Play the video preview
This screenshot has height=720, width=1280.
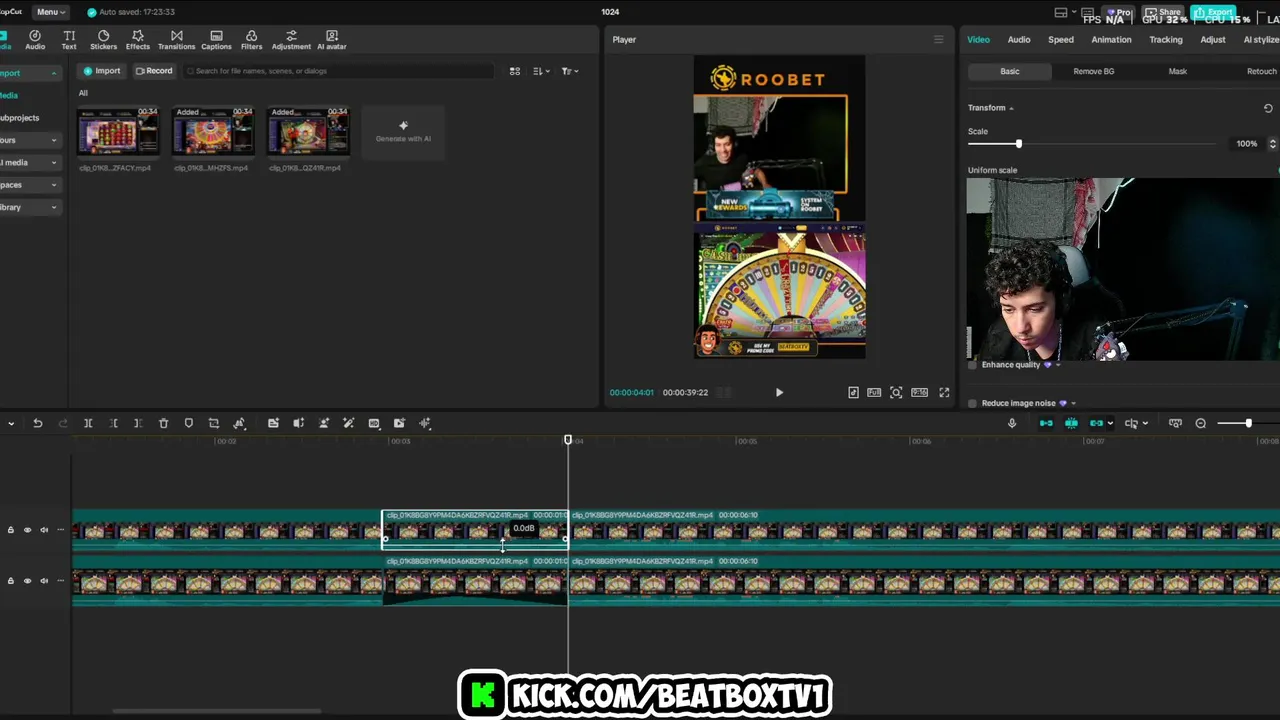(x=779, y=392)
